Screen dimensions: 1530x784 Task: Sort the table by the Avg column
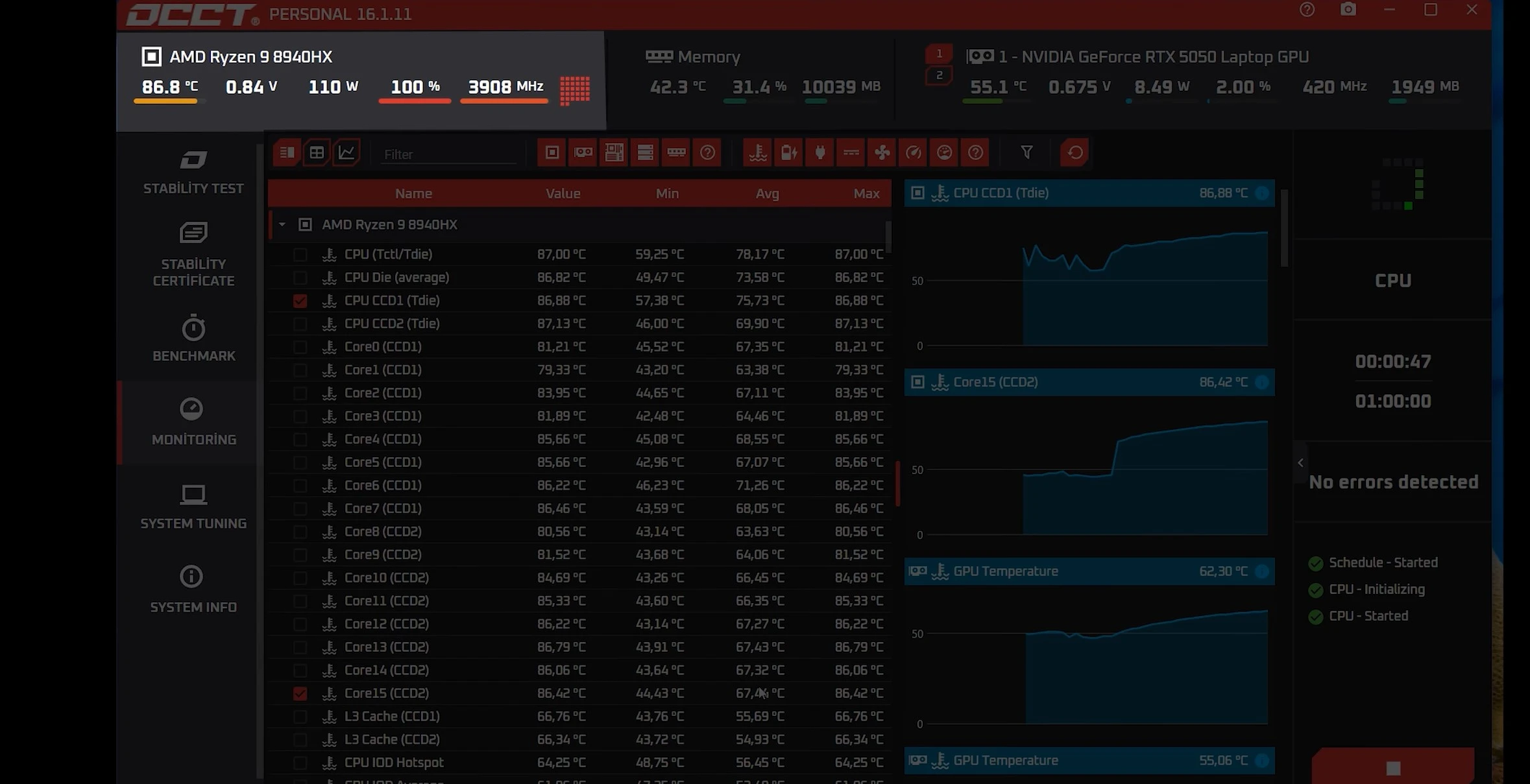767,193
